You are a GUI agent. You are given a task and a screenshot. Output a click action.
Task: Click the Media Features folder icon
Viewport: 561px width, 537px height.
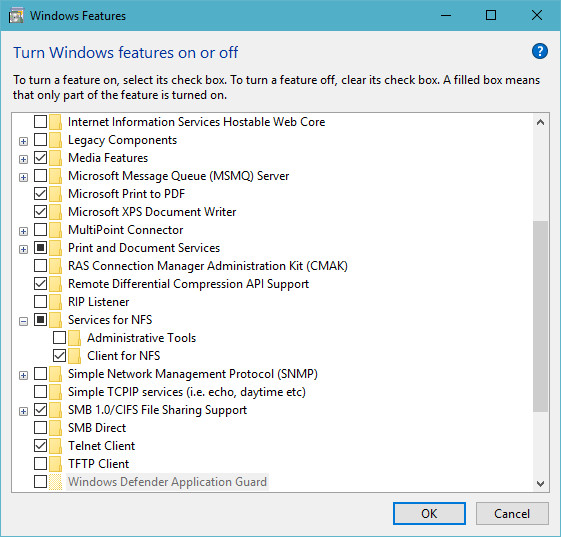[x=55, y=158]
